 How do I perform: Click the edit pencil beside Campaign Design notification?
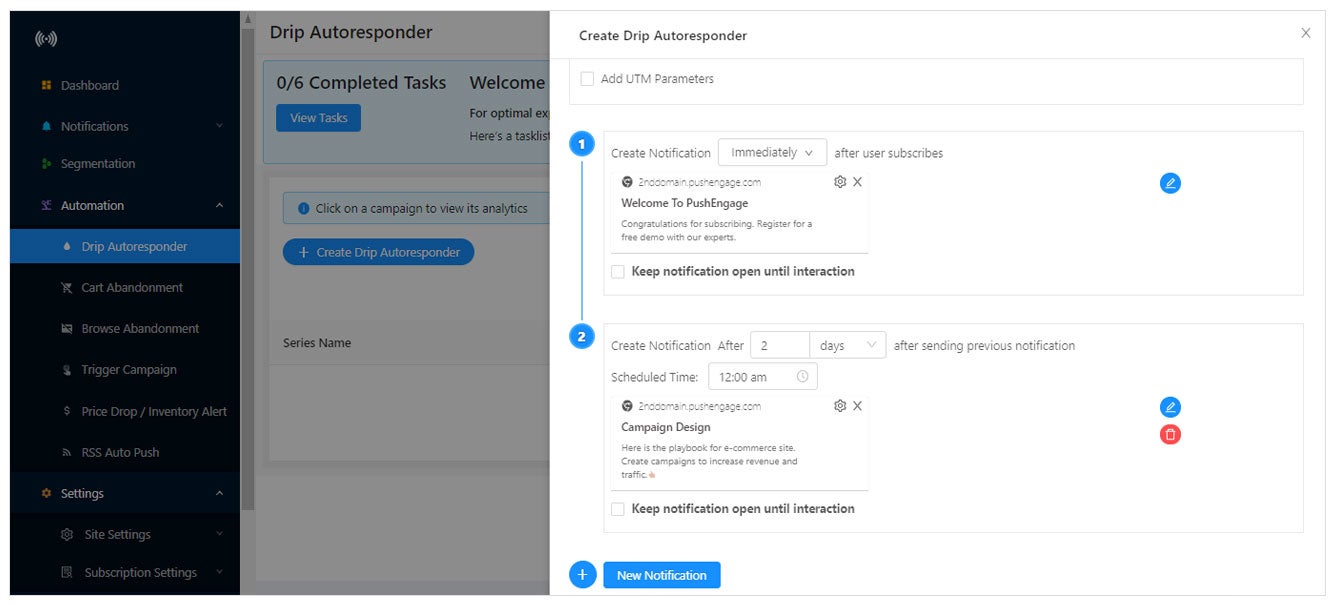point(1170,407)
